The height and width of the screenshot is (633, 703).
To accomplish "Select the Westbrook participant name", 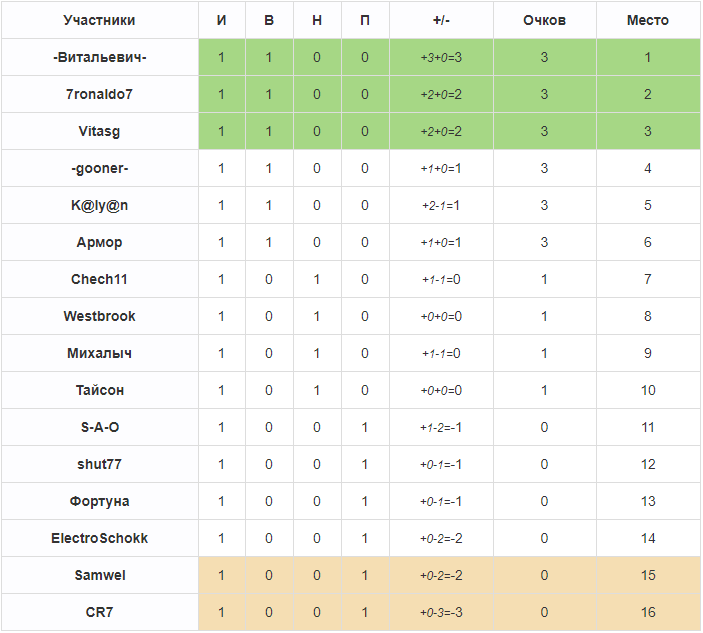I will [x=99, y=316].
